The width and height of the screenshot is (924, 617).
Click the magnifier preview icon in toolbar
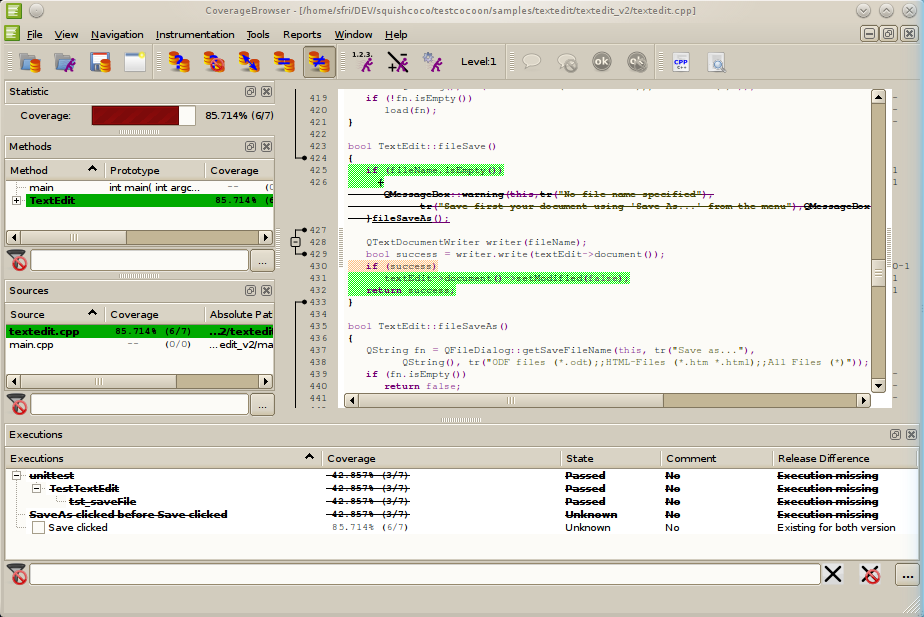coord(716,62)
